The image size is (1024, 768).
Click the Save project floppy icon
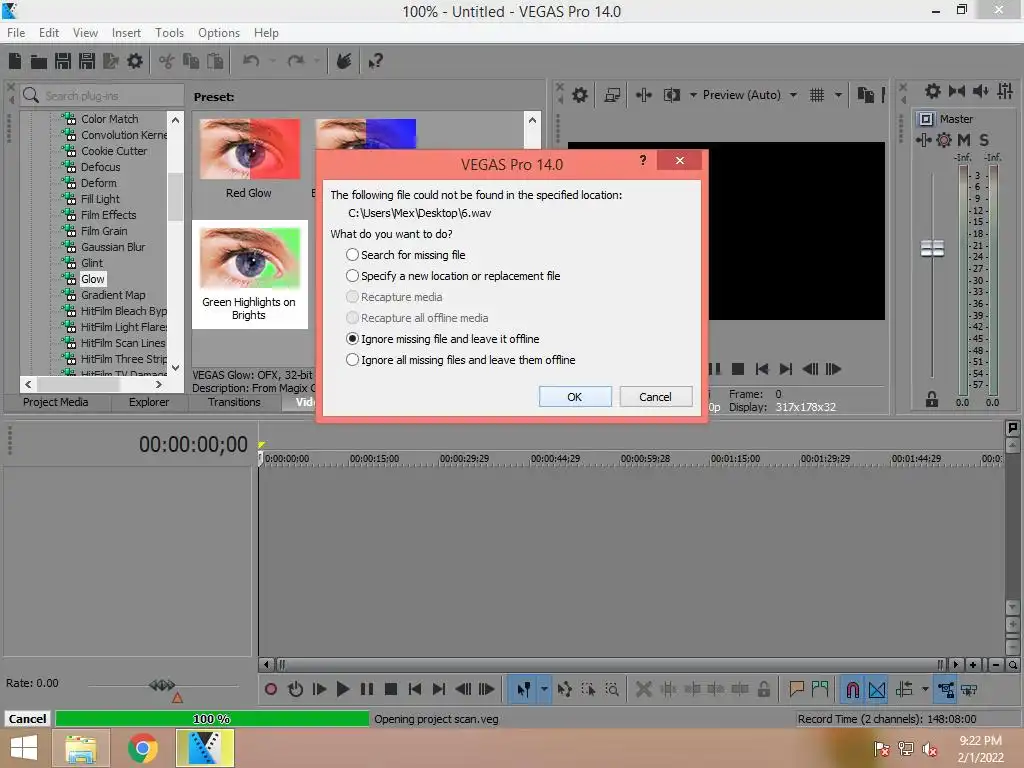(63, 61)
